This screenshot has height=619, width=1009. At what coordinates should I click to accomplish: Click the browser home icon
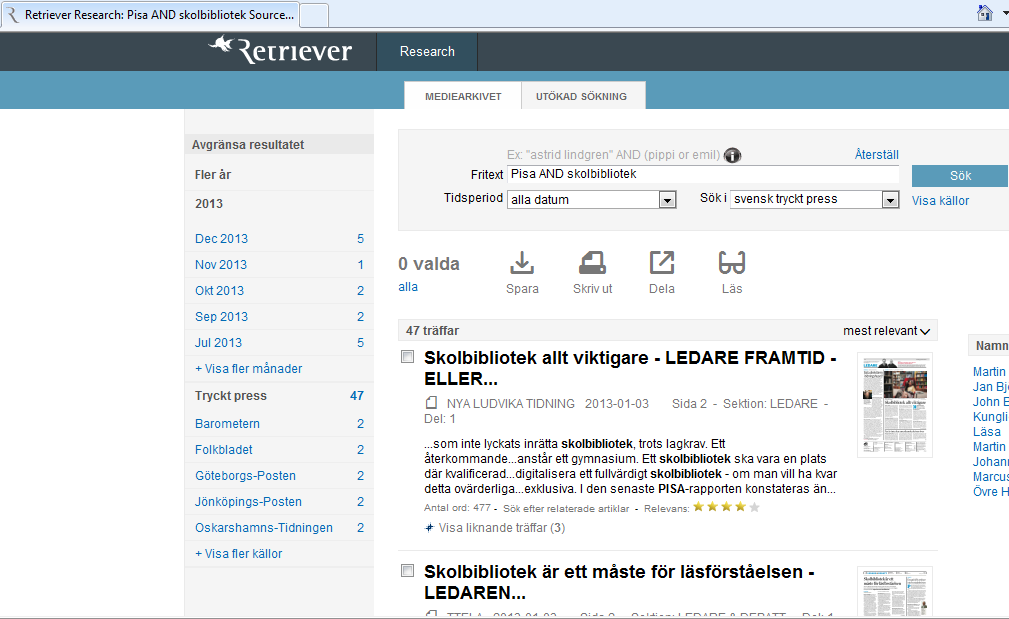click(x=985, y=13)
